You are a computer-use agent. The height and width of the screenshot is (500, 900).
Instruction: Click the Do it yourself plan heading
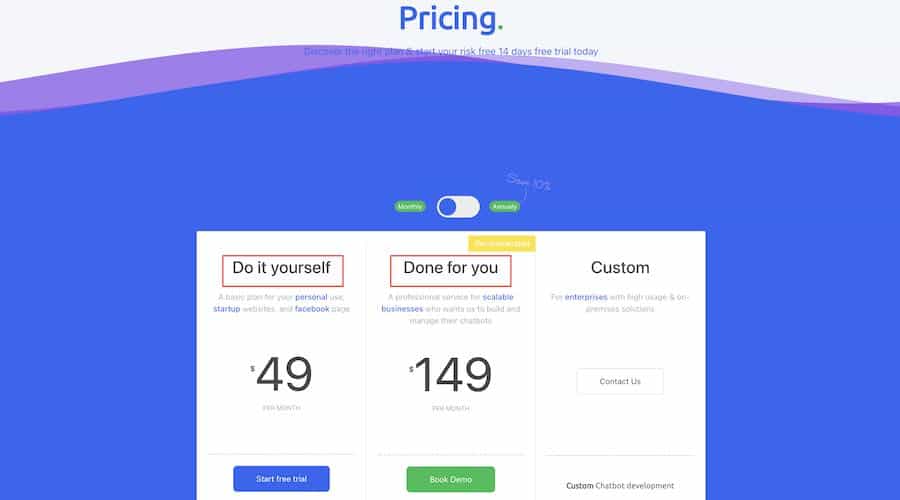(x=281, y=268)
